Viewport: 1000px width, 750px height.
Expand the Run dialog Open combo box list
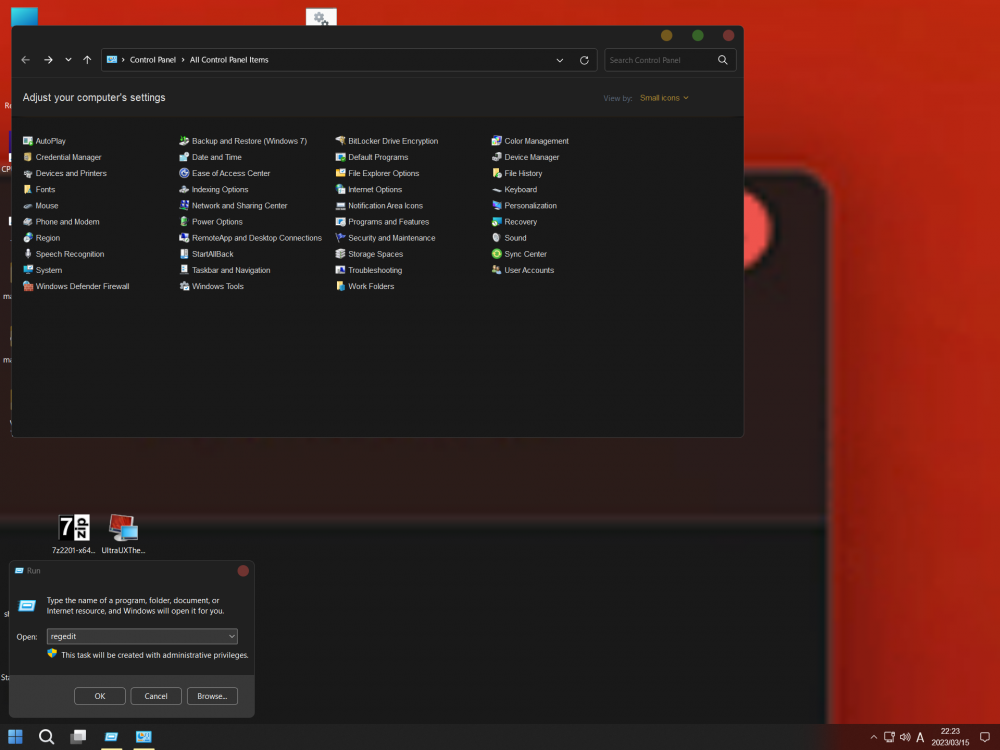point(232,636)
